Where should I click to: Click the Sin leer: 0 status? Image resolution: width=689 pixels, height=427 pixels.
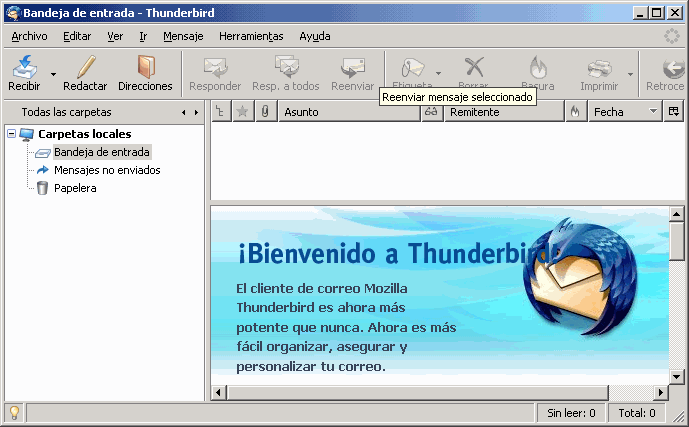[x=571, y=413]
